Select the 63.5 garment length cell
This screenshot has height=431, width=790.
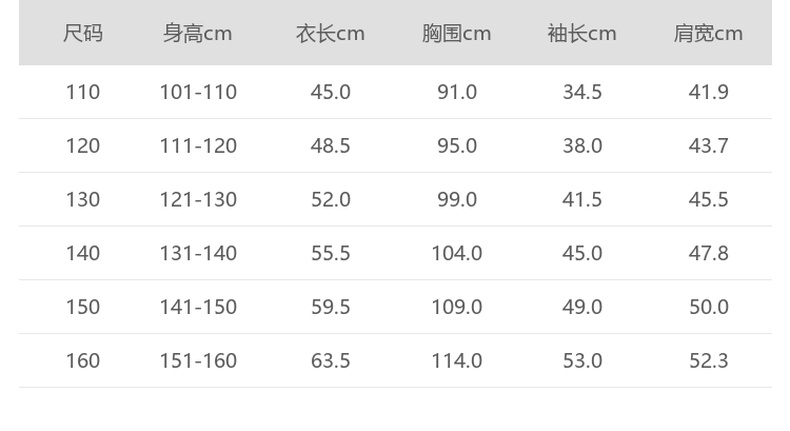(x=330, y=361)
